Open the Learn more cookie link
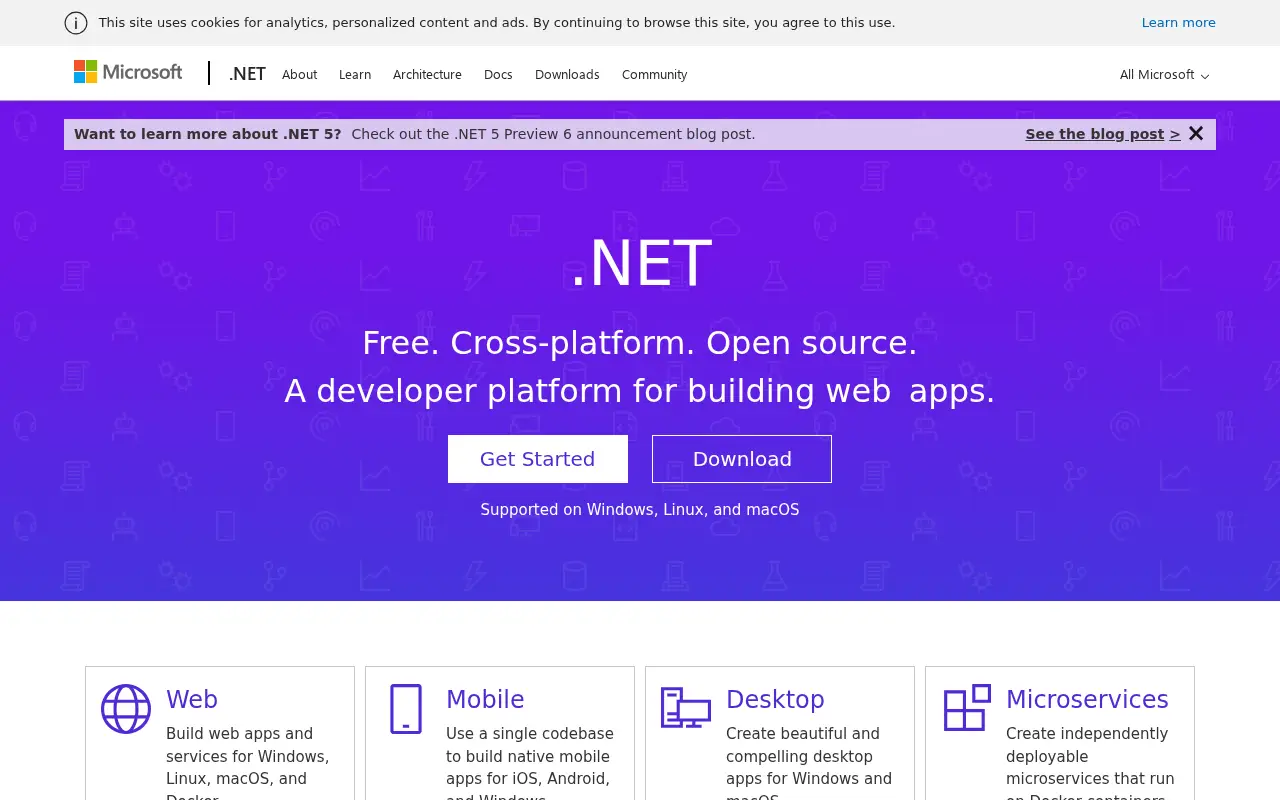This screenshot has height=800, width=1280. coord(1178,23)
